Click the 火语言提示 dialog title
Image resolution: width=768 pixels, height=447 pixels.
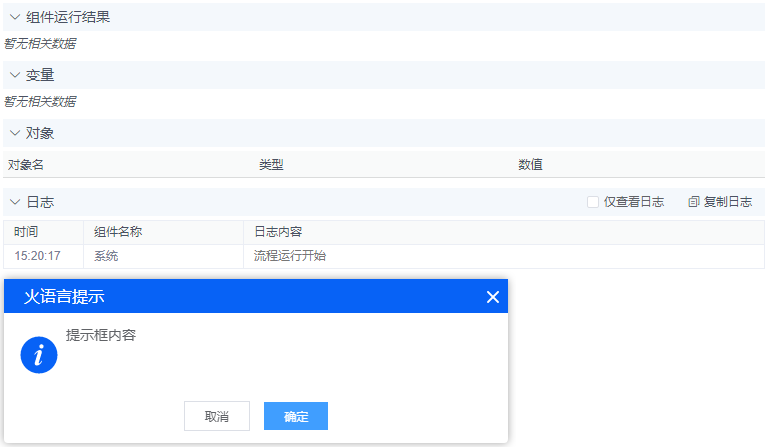point(64,297)
